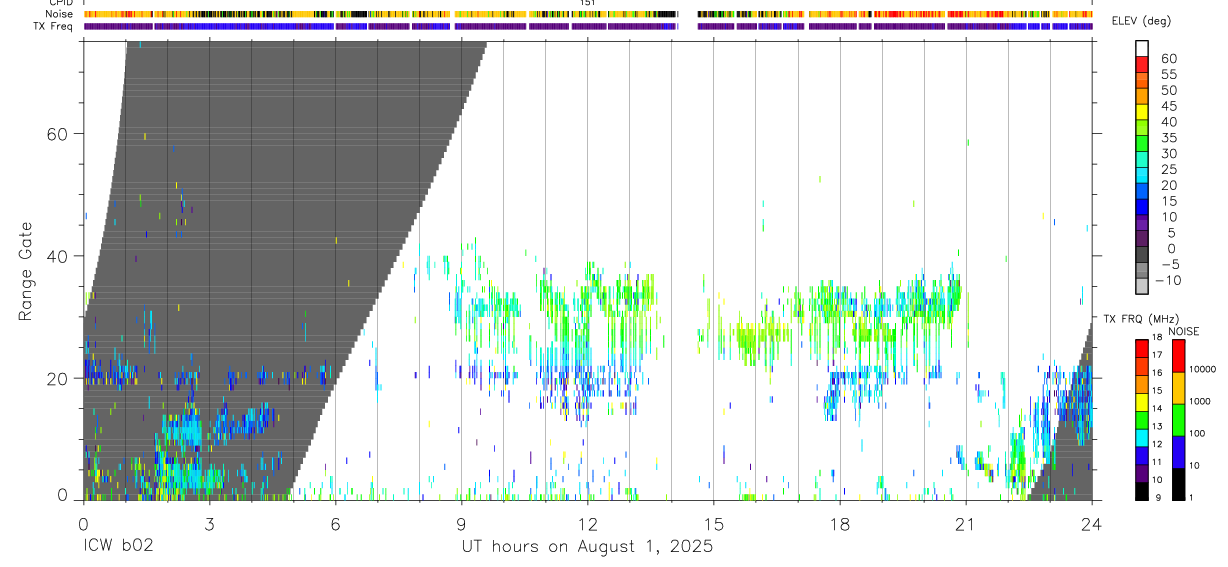The width and height of the screenshot is (1228, 567).
Task: Click the NOISE legend label "10000"
Action: coord(1201,369)
